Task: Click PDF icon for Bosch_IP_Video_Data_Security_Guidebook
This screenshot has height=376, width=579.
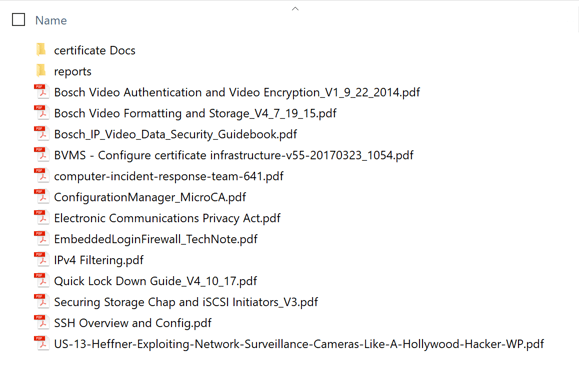Action: [x=41, y=134]
